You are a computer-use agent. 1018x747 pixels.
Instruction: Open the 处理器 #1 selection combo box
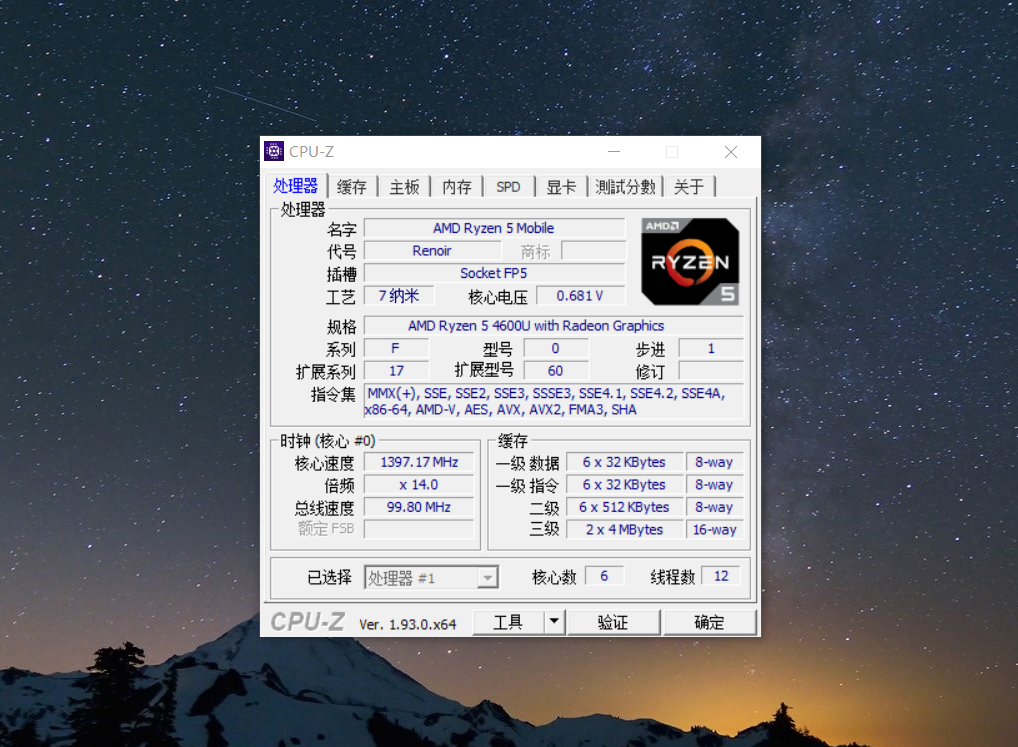pyautogui.click(x=431, y=578)
